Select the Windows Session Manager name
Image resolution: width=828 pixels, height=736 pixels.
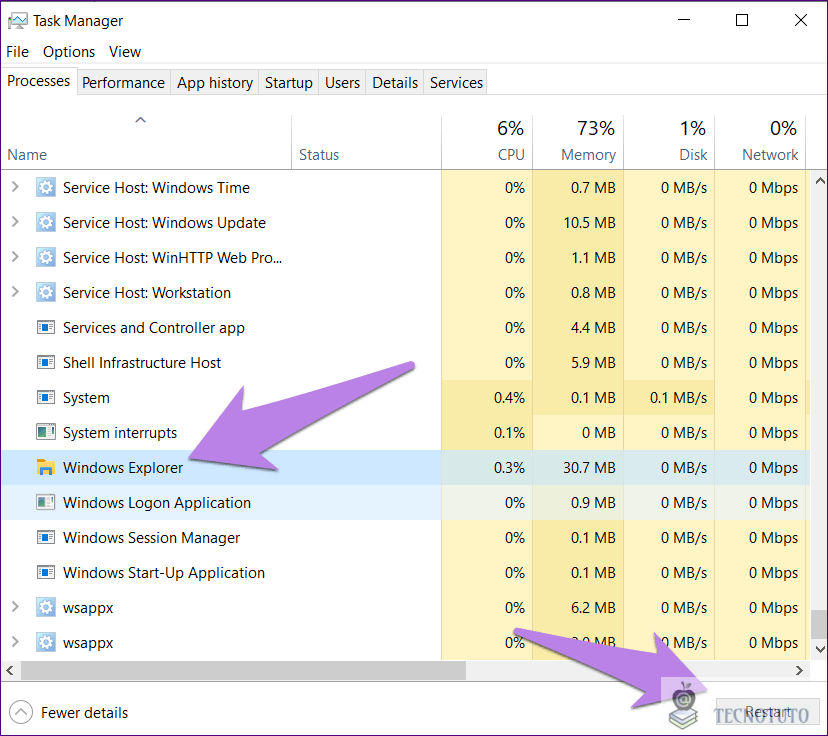152,537
